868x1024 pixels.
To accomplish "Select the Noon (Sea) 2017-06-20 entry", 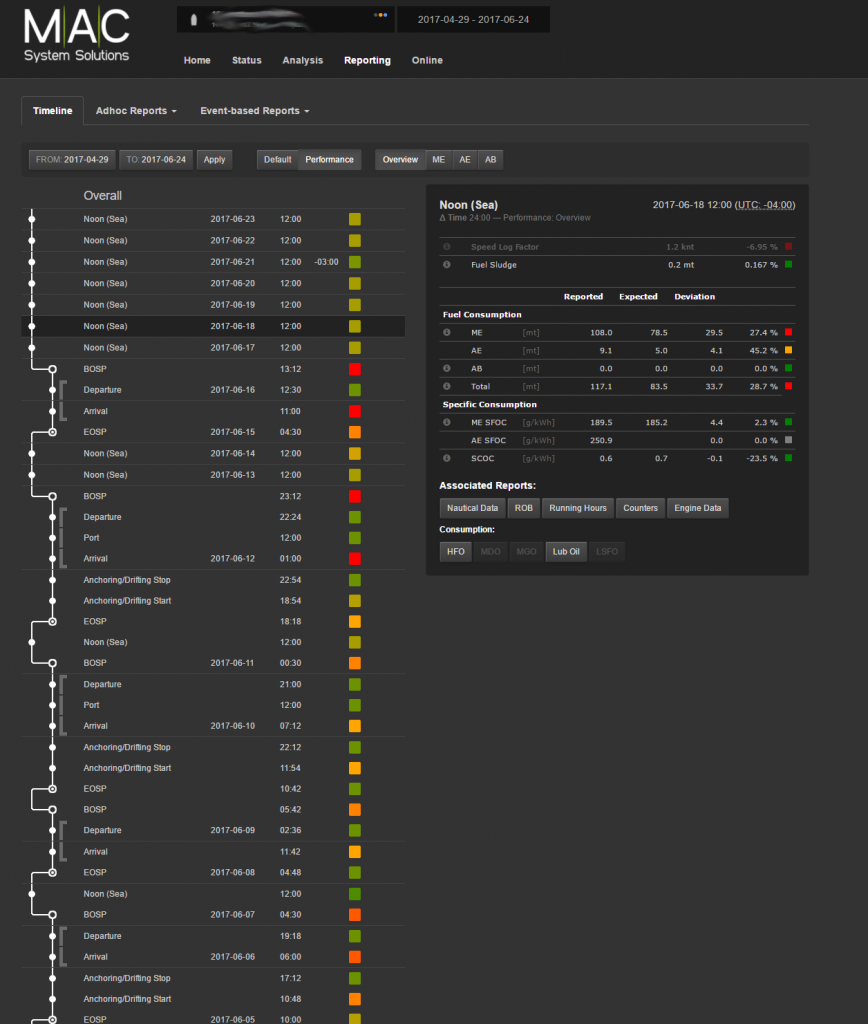I will point(213,283).
